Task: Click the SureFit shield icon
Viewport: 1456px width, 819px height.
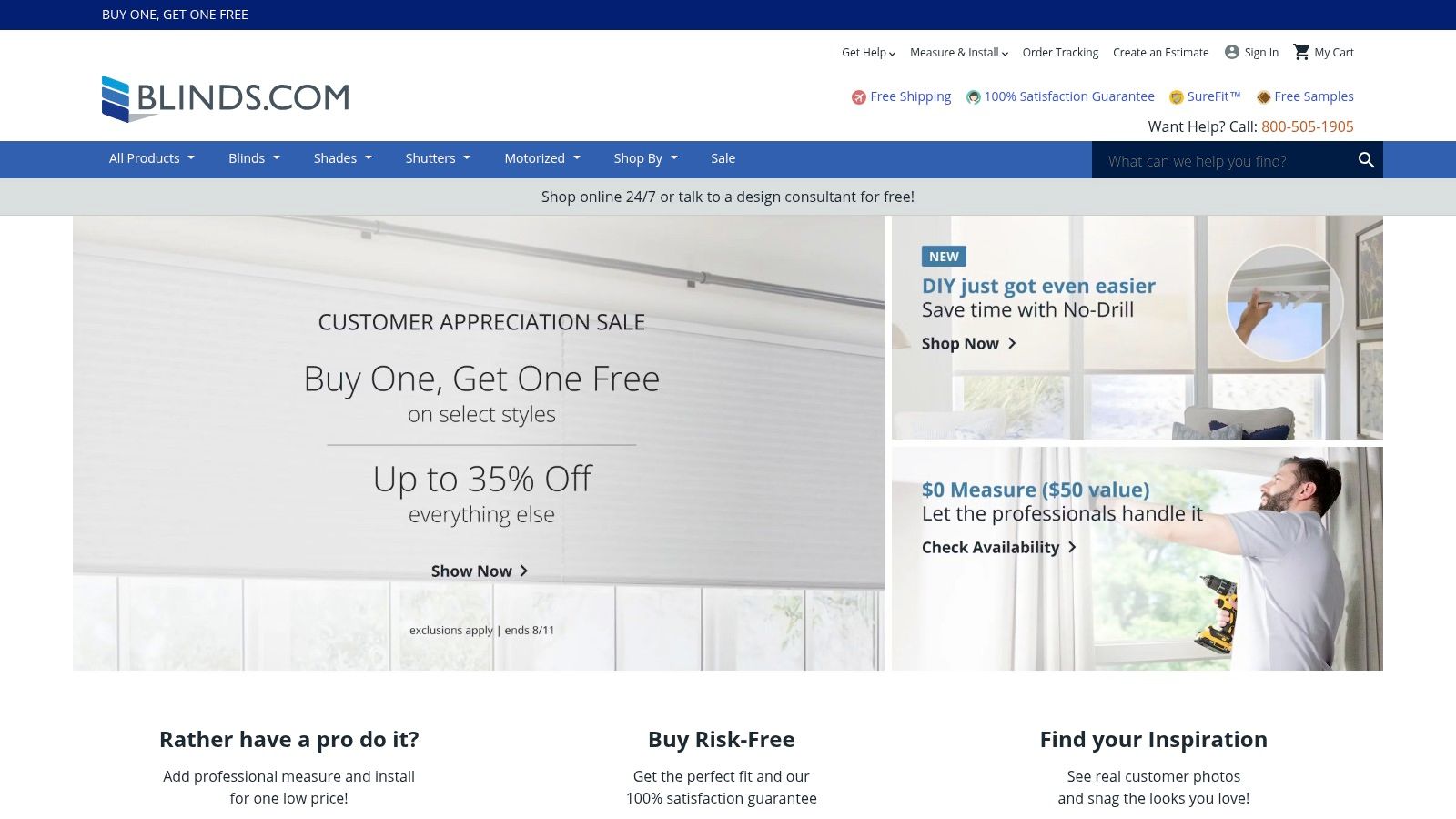Action: tap(1176, 96)
